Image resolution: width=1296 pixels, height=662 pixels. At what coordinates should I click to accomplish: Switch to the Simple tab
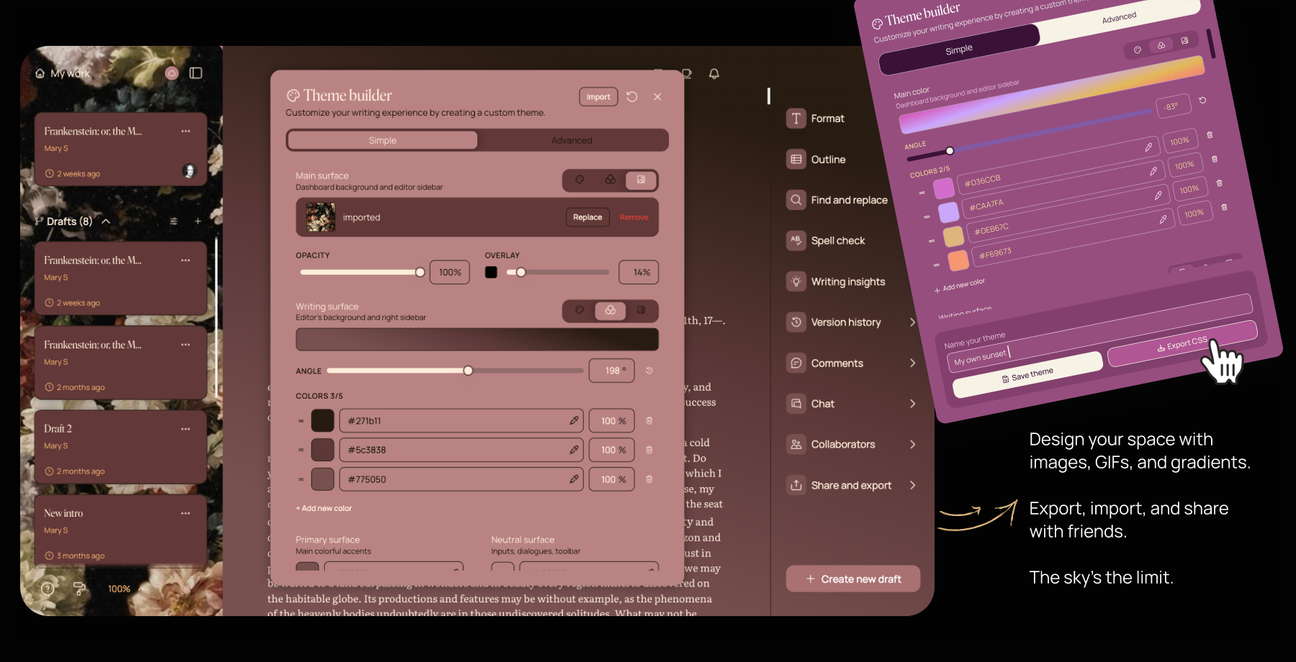(x=382, y=140)
